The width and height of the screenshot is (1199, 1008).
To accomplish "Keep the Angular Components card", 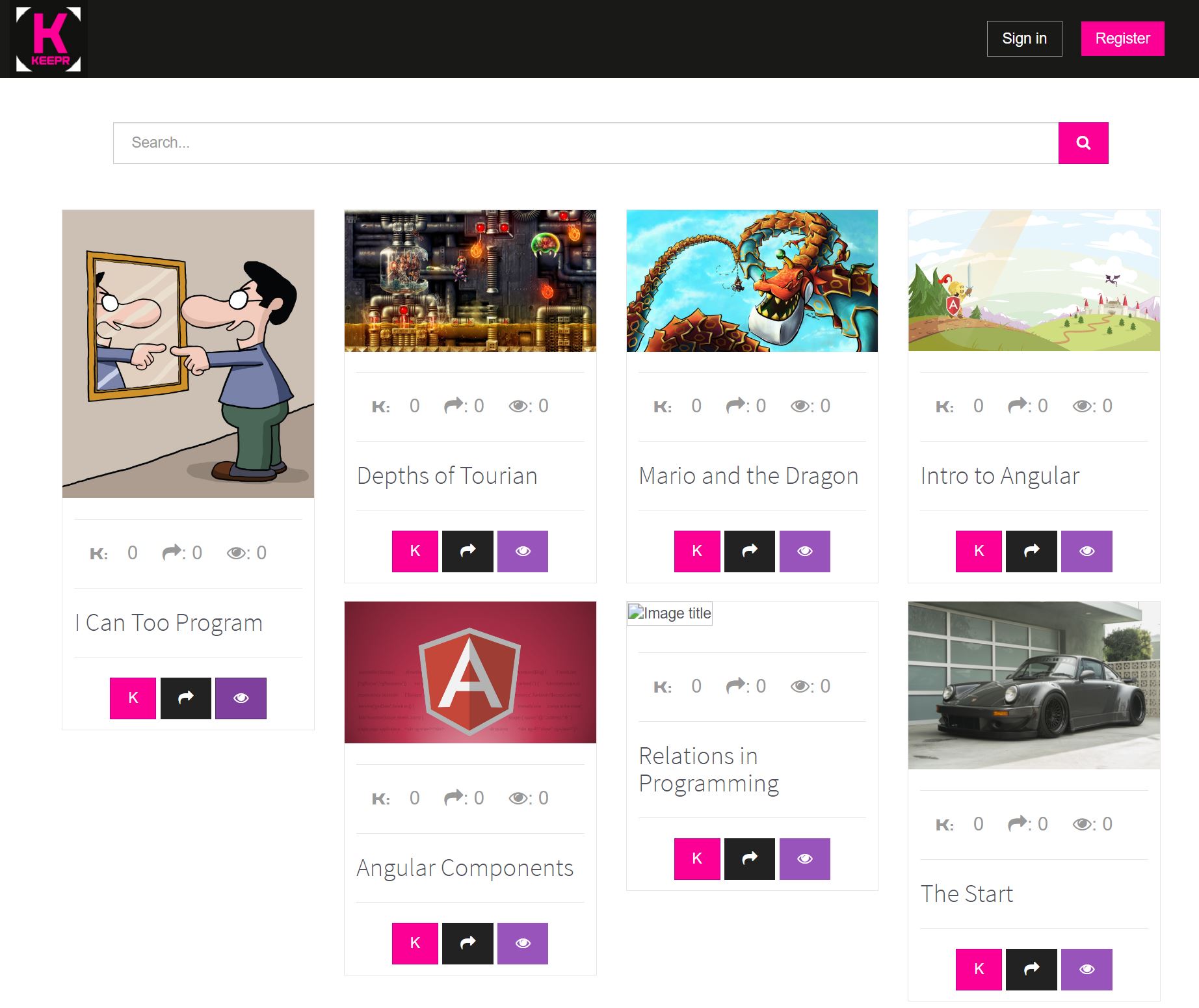I will pyautogui.click(x=415, y=944).
